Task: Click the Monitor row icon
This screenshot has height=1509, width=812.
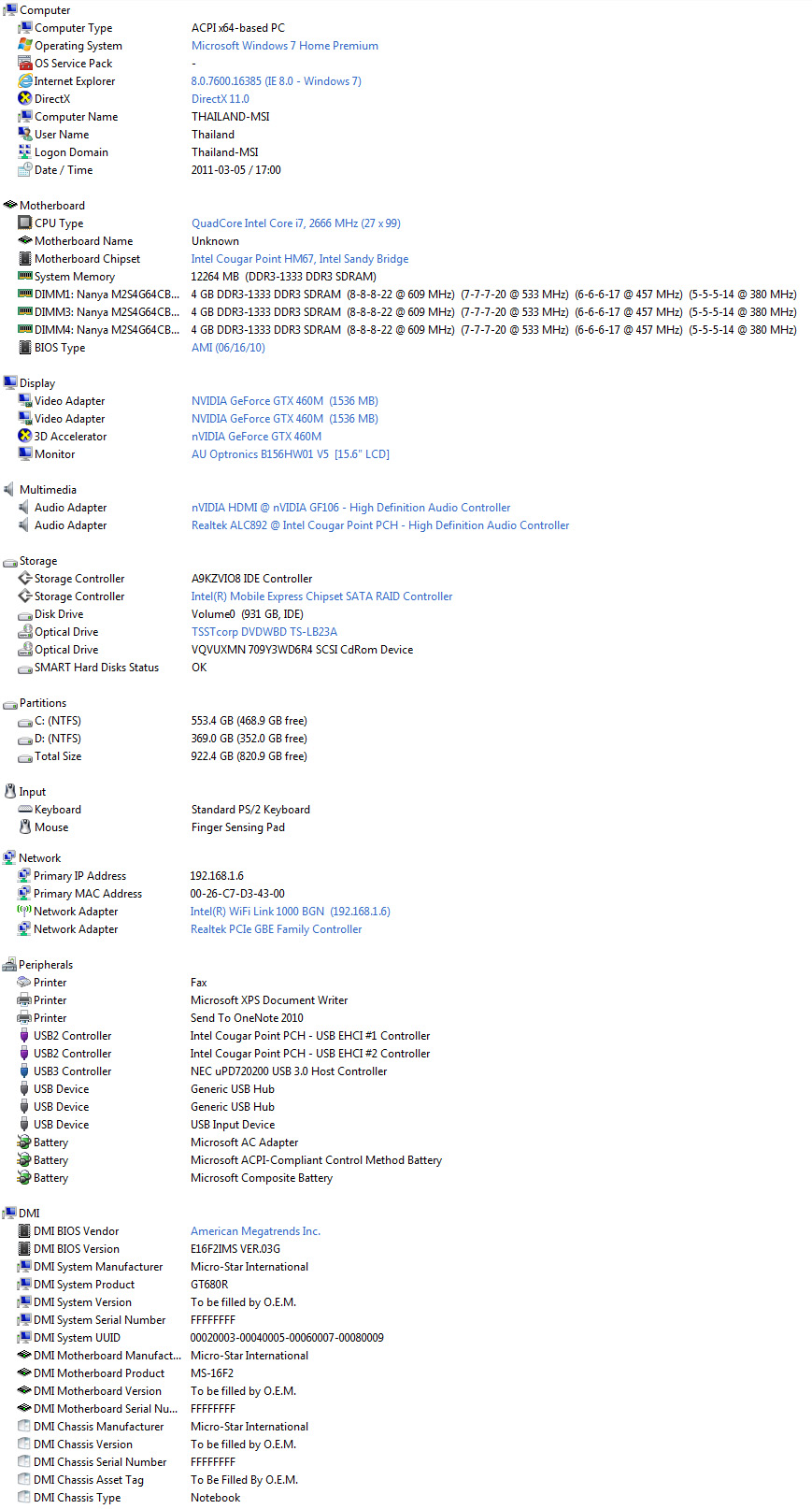Action: 25,454
